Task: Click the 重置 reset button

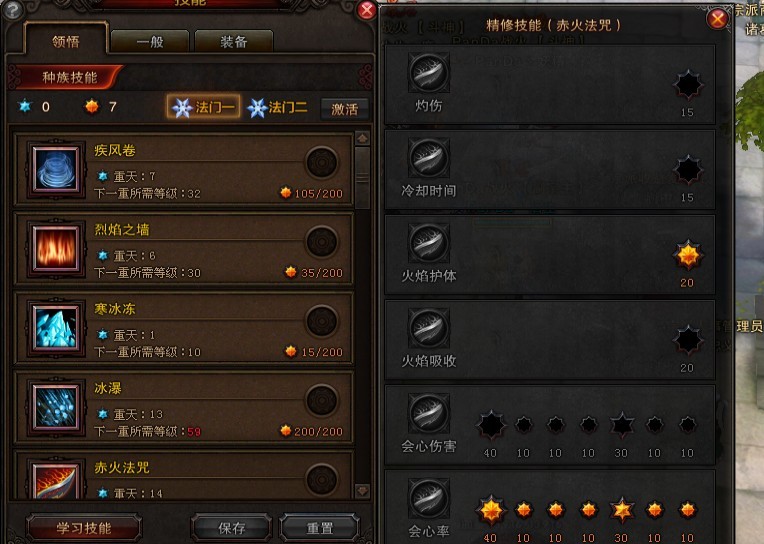Action: [320, 528]
